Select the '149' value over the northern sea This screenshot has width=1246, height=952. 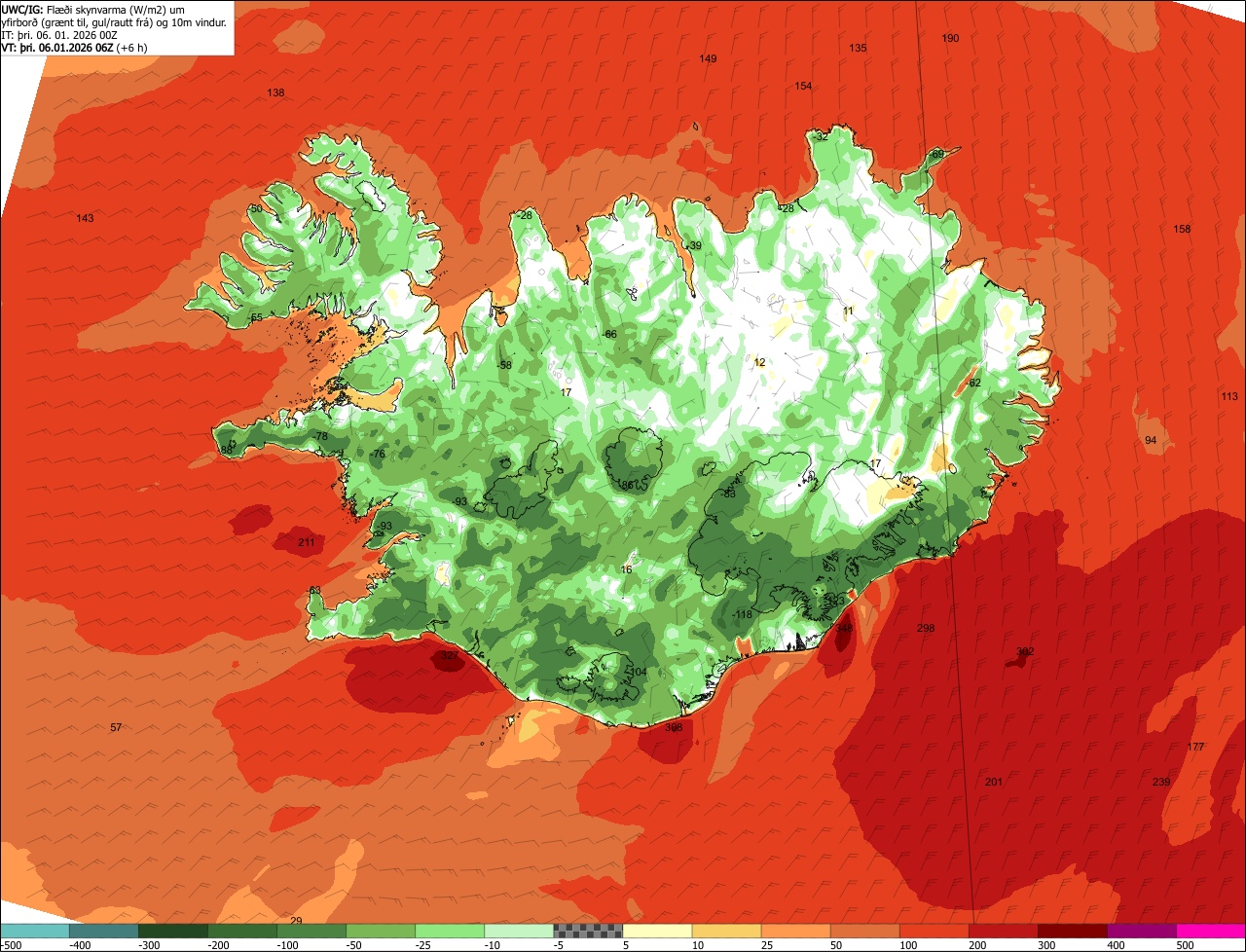tap(709, 58)
